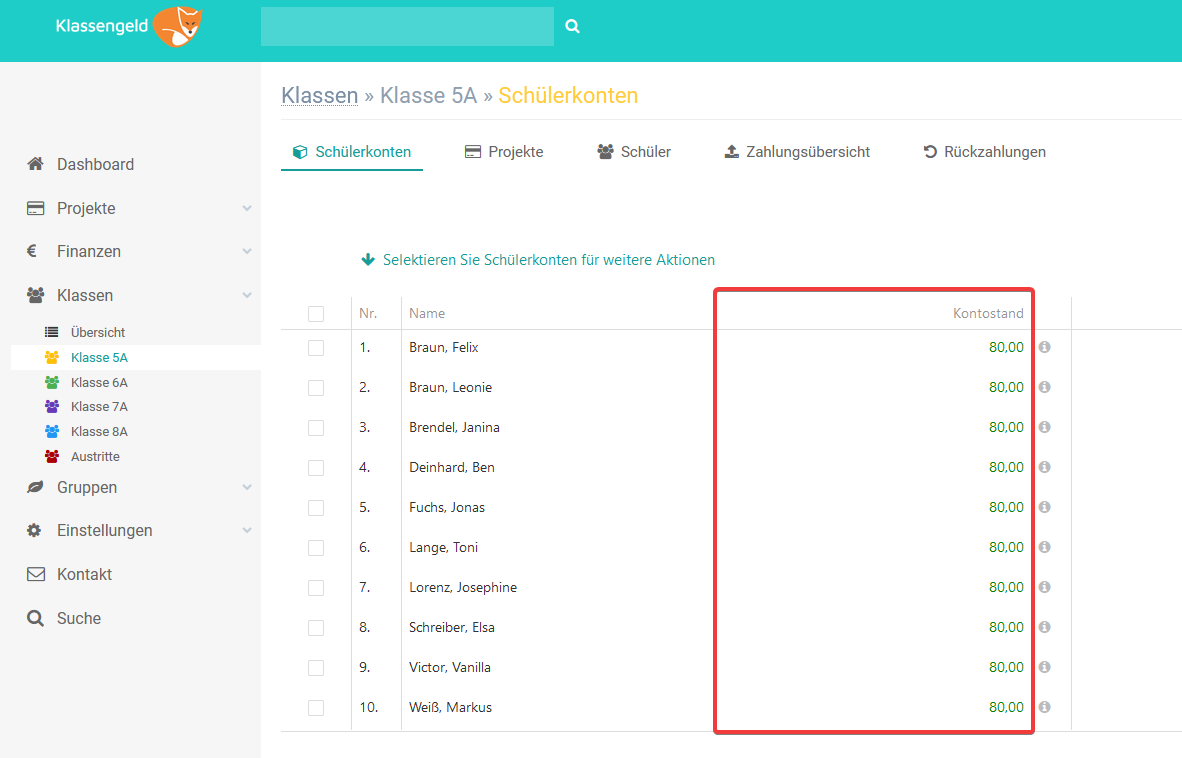Sort by the Kontostand column header
Image resolution: width=1182 pixels, height=758 pixels.
pyautogui.click(x=988, y=313)
